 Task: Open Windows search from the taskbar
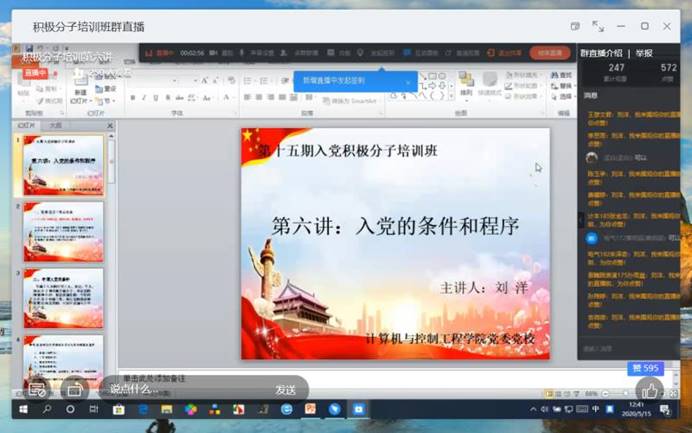click(47, 410)
